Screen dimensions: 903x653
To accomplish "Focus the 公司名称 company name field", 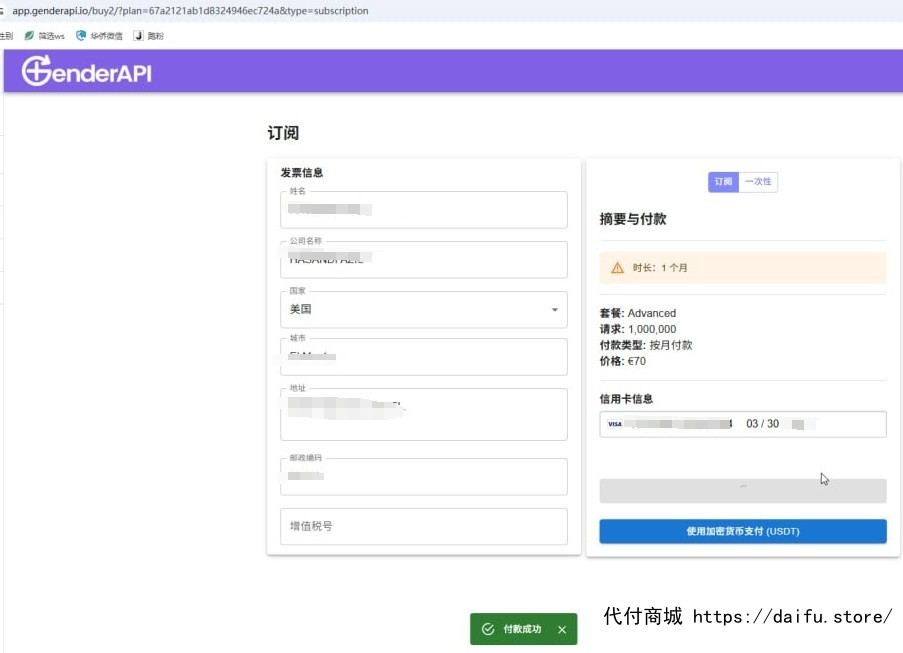I will click(x=424, y=260).
